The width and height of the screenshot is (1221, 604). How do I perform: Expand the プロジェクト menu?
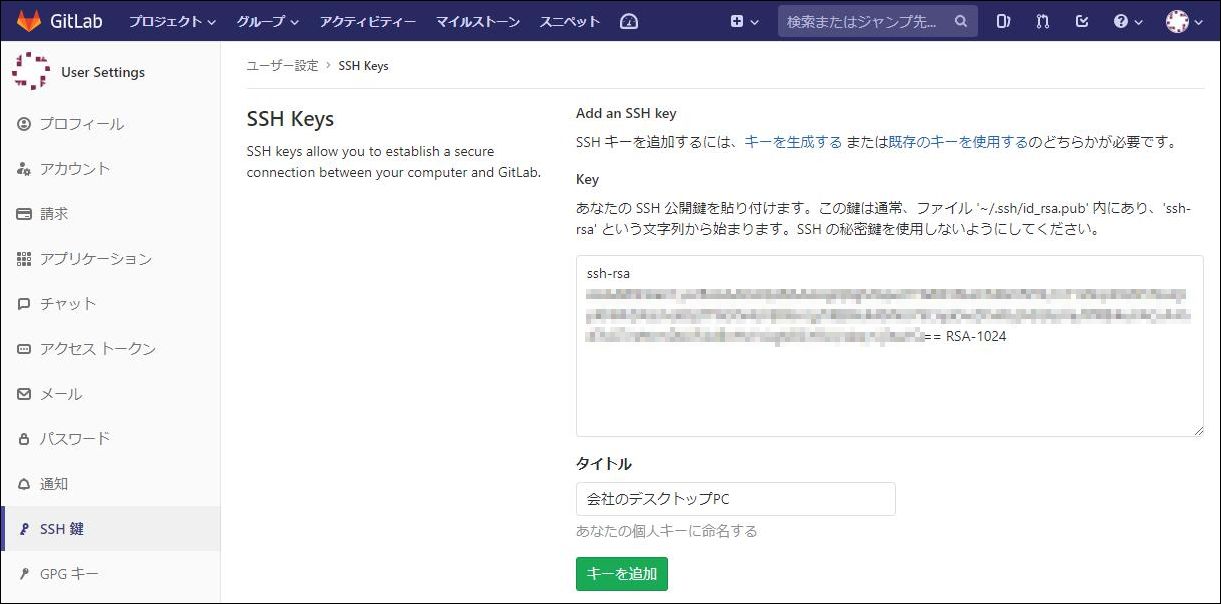[172, 21]
